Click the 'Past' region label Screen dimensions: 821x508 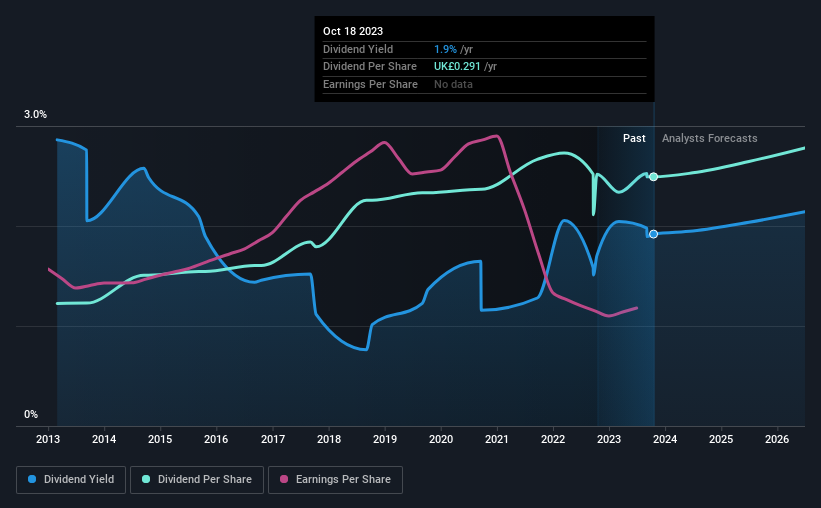[x=634, y=138]
